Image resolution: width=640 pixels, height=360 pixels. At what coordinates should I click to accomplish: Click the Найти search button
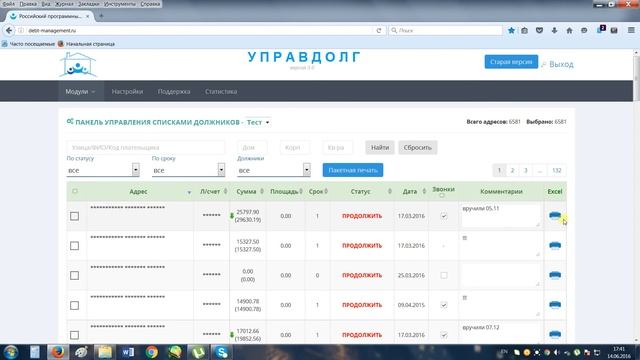[x=380, y=147]
